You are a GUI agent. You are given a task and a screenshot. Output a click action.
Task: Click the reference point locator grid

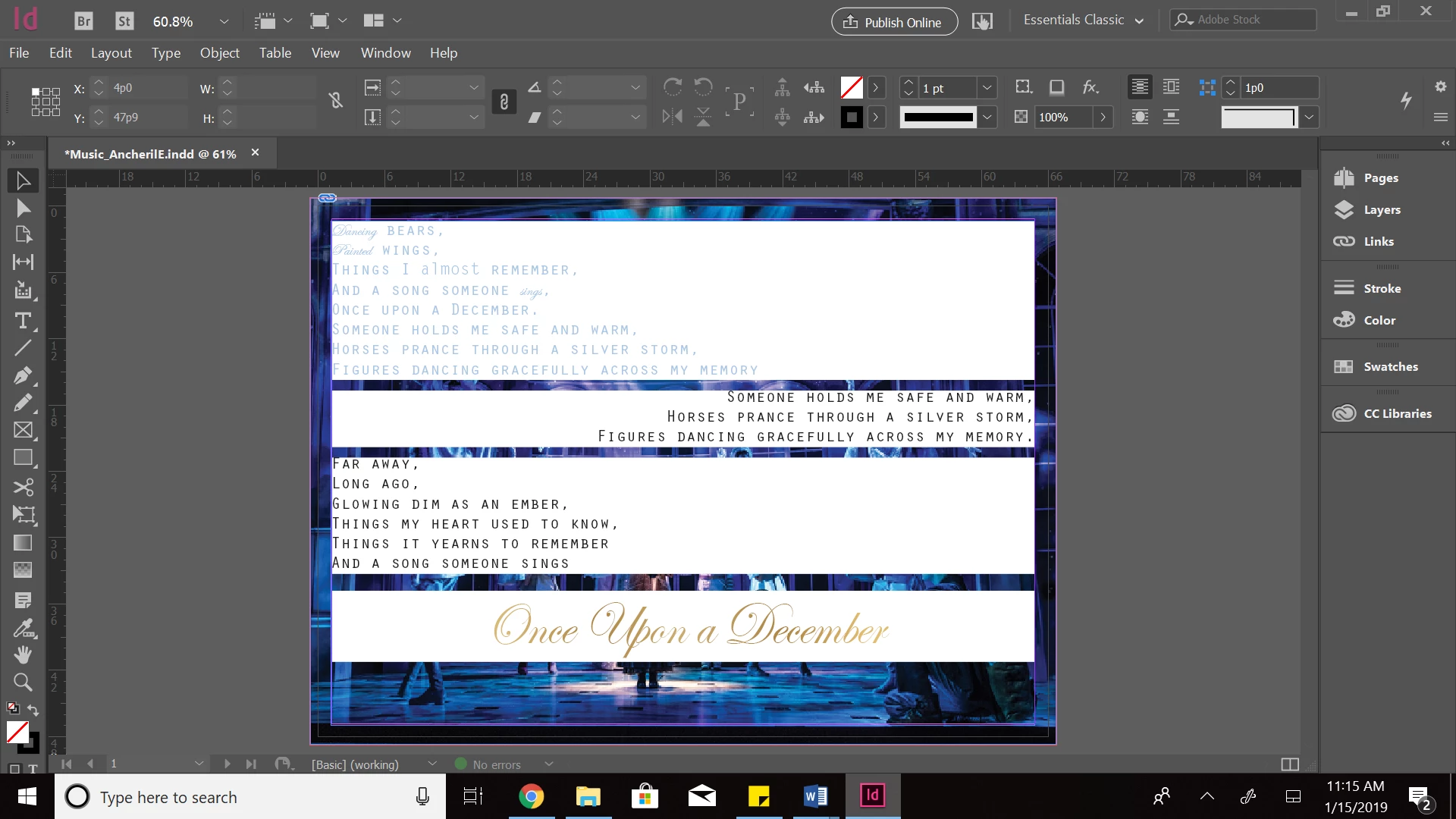(x=45, y=102)
